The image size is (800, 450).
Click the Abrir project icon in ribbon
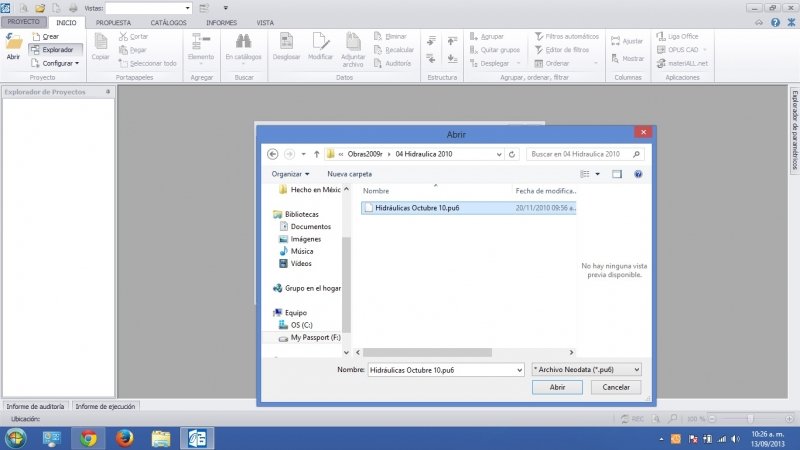click(13, 46)
